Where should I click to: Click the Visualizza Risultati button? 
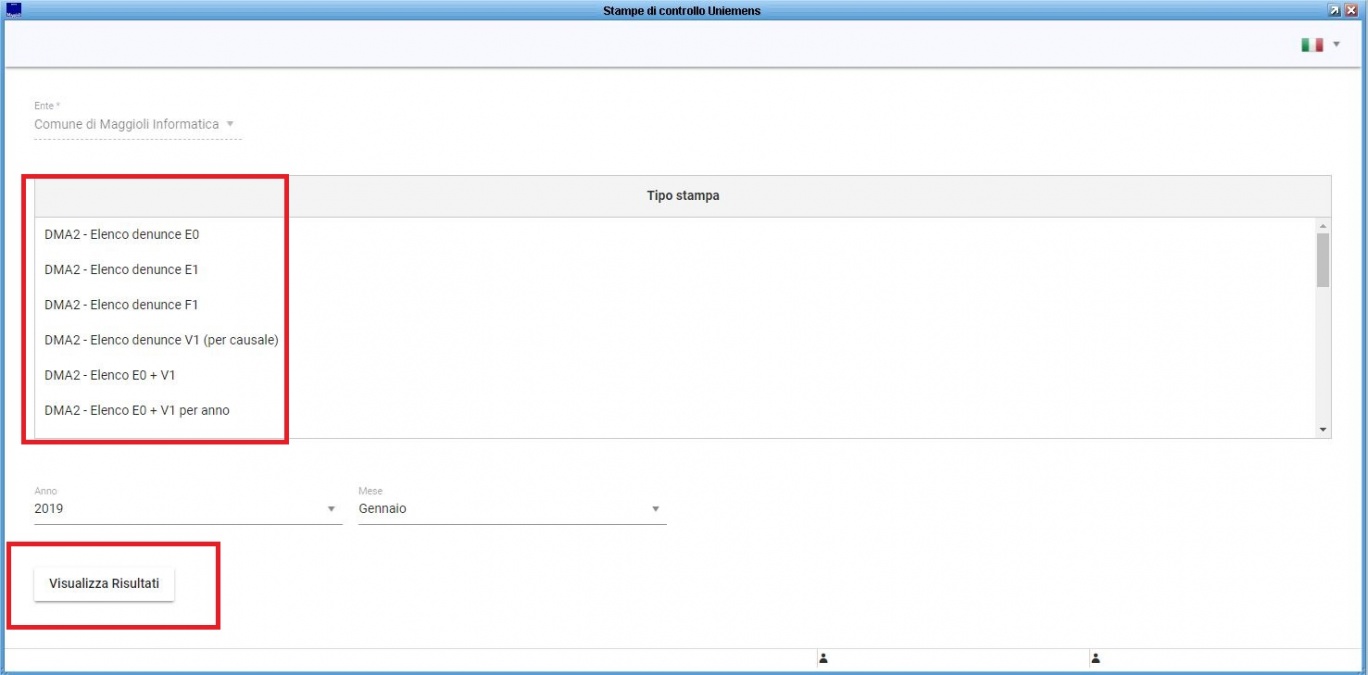tap(104, 584)
